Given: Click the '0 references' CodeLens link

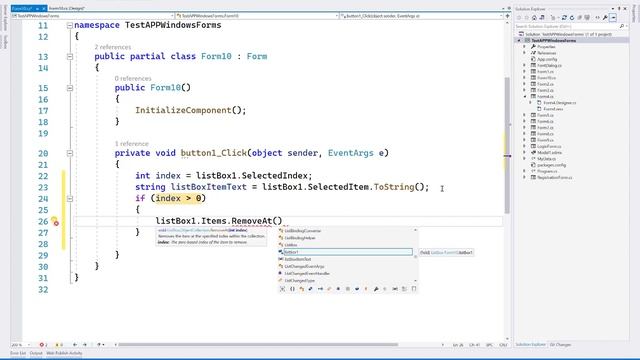Looking at the screenshot, I should [133, 78].
